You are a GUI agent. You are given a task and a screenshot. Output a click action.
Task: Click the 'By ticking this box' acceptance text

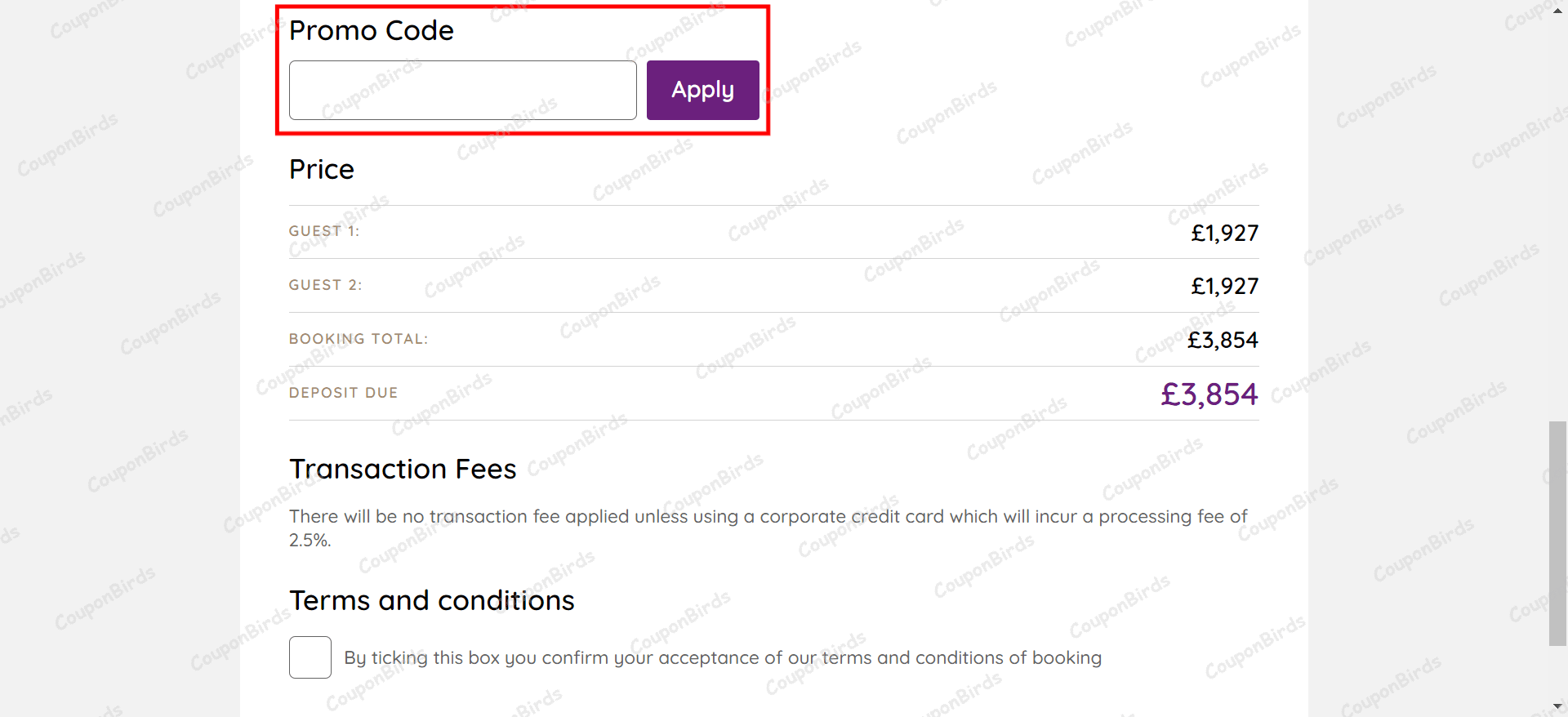click(x=722, y=658)
